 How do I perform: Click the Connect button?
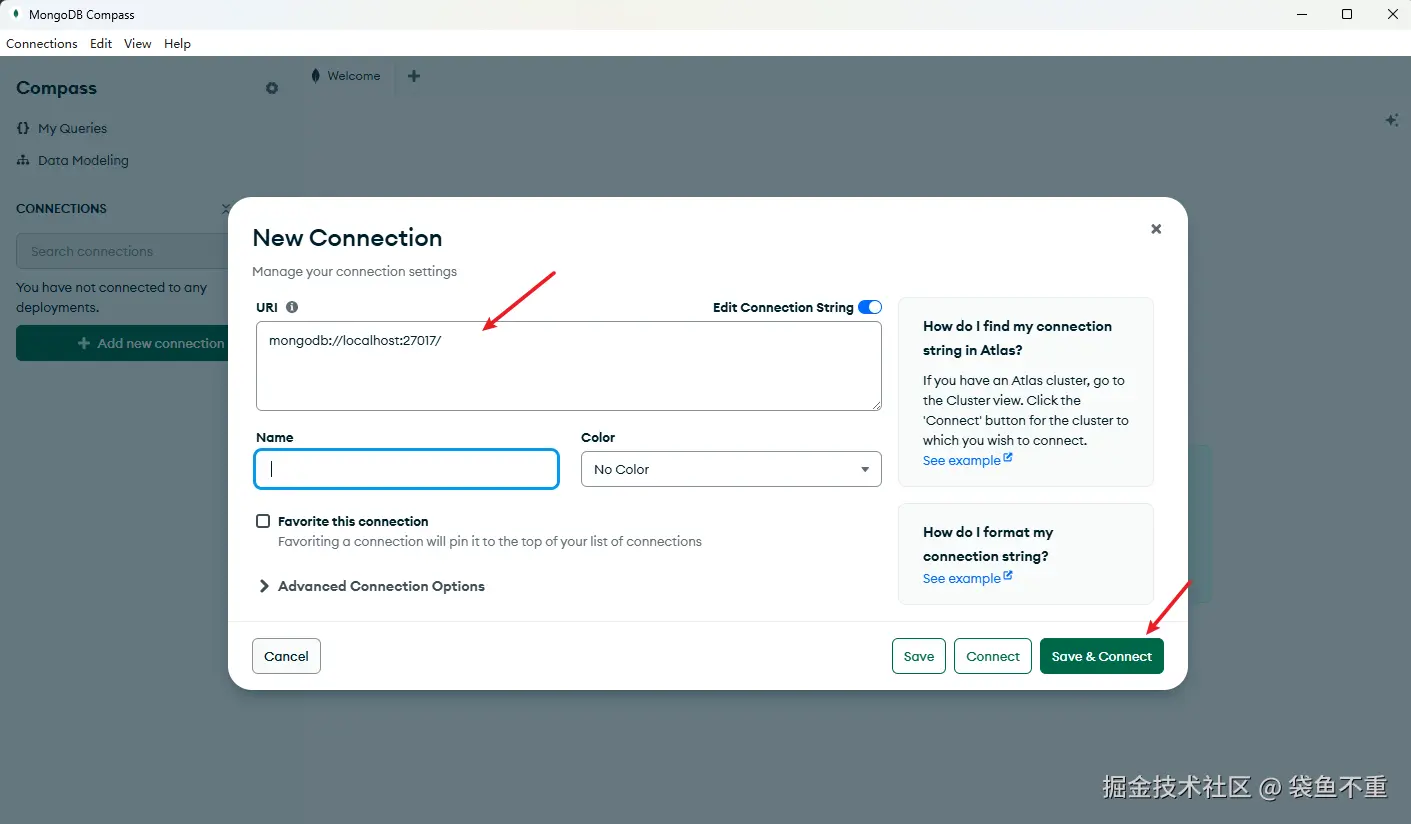tap(993, 656)
